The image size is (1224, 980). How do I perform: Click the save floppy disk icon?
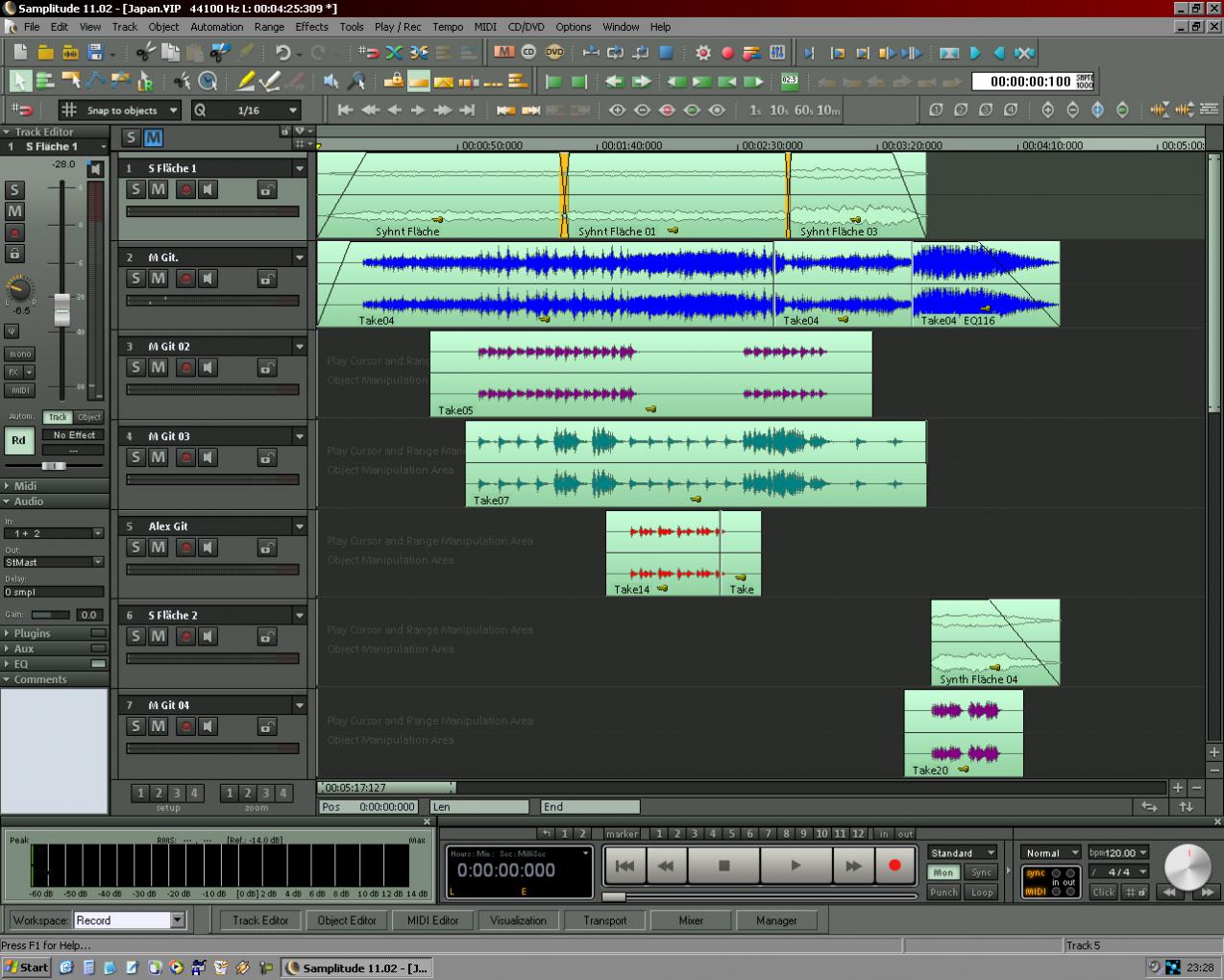pos(95,53)
